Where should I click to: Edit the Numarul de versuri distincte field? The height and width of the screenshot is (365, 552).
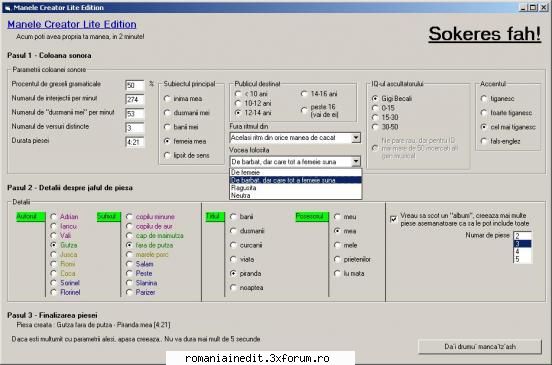135,128
